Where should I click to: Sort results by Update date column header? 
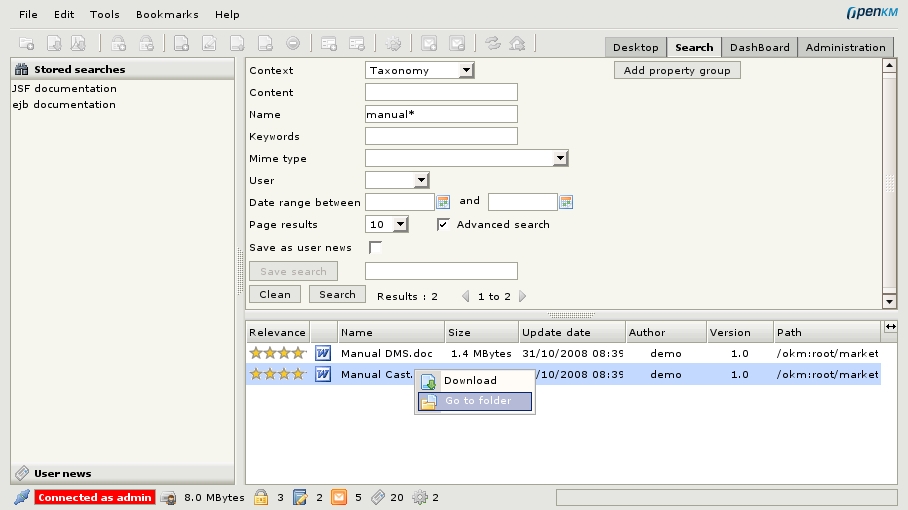pos(572,332)
